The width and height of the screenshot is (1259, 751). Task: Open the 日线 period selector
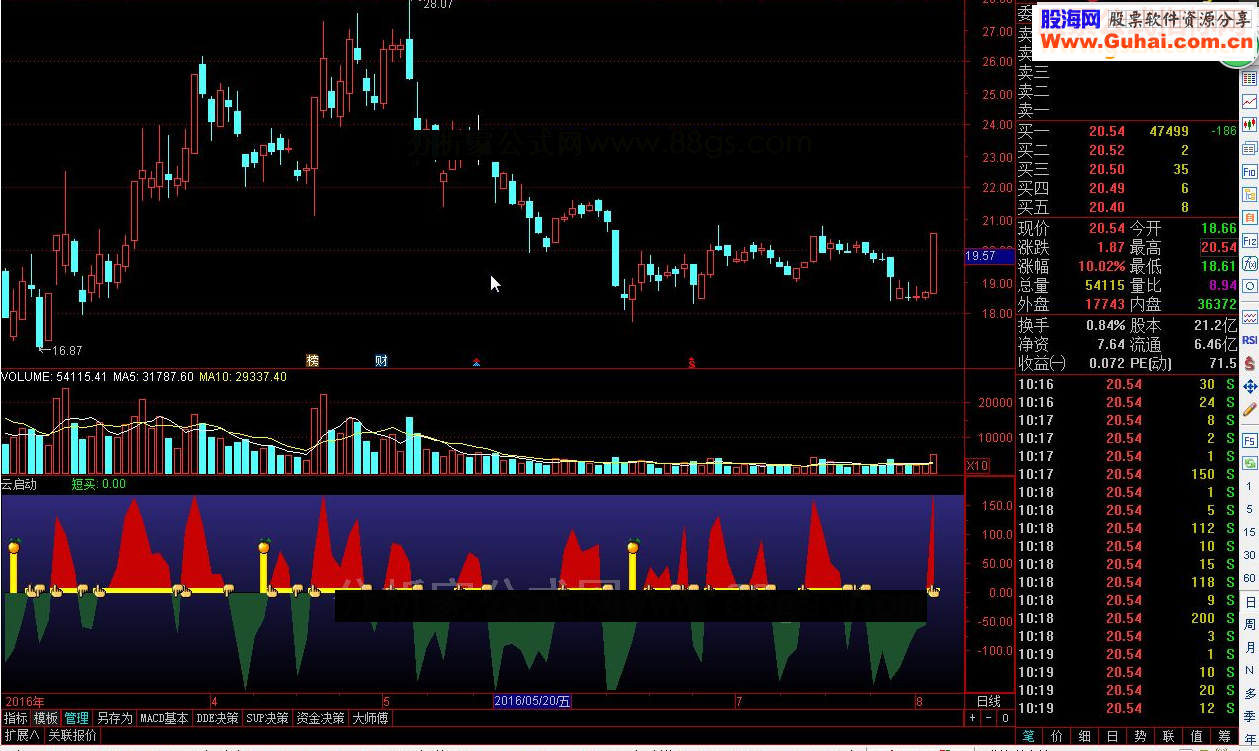[x=988, y=701]
